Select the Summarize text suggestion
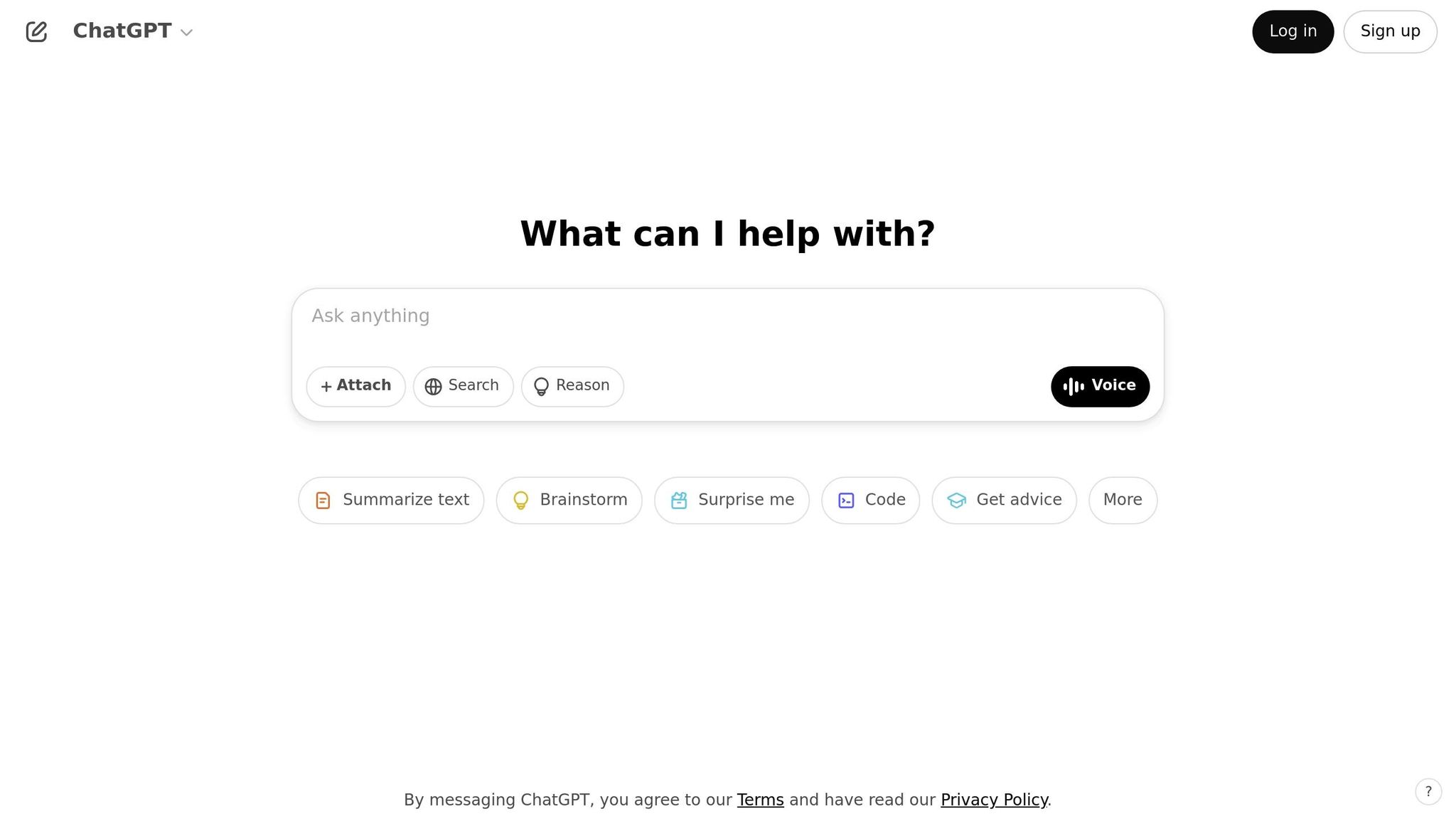 tap(391, 500)
